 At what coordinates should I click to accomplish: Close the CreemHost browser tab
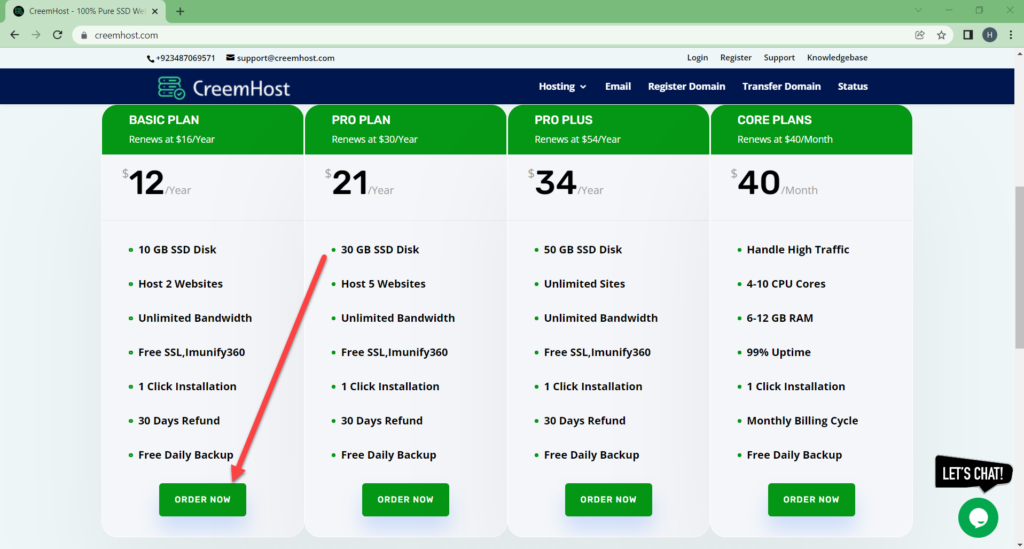155,11
